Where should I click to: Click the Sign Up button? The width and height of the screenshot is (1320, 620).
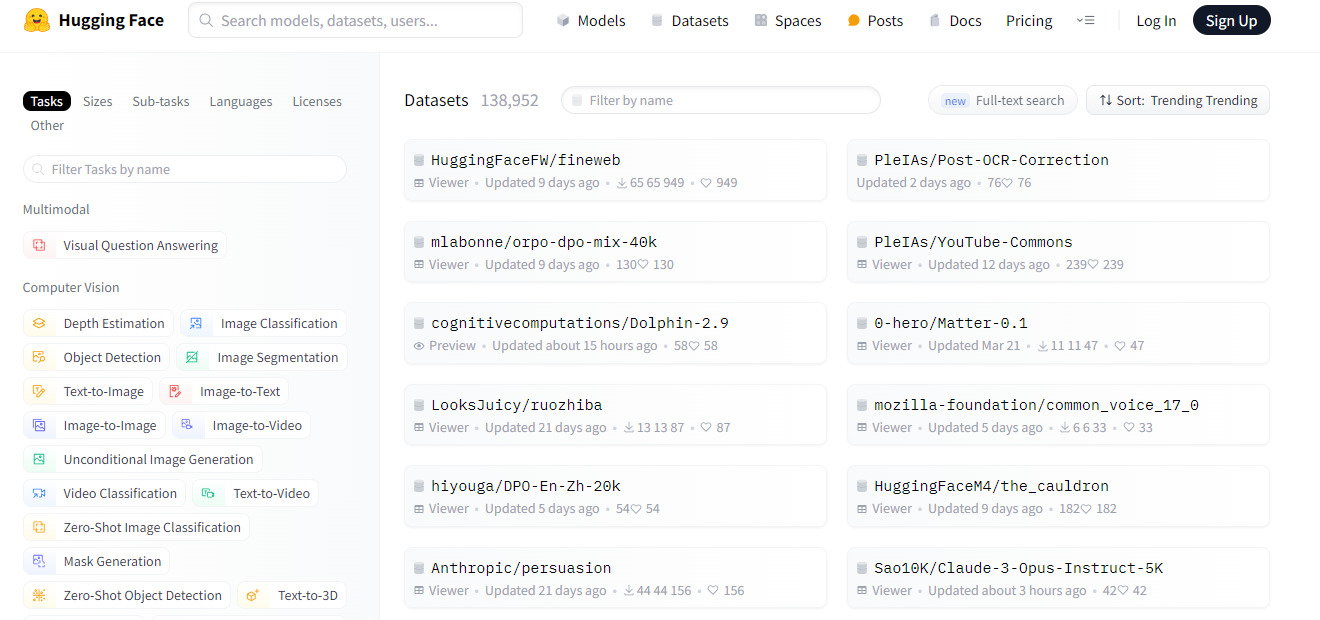[x=1231, y=21]
